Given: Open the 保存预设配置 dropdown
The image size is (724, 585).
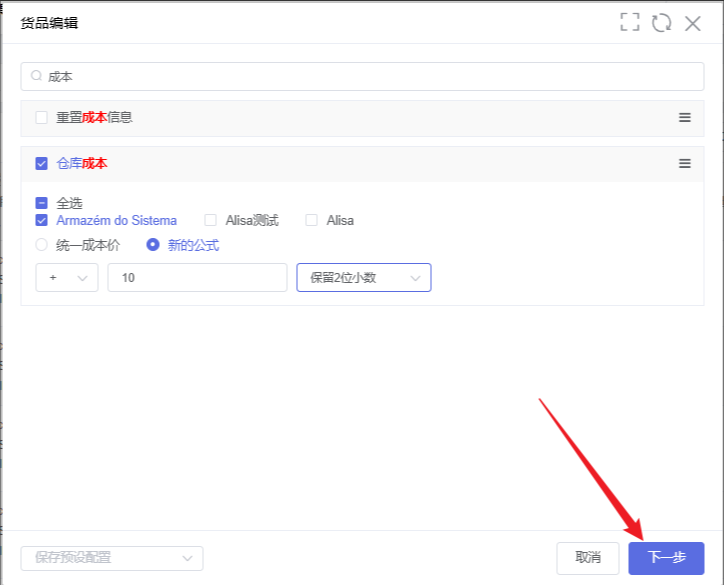Looking at the screenshot, I should coord(112,558).
